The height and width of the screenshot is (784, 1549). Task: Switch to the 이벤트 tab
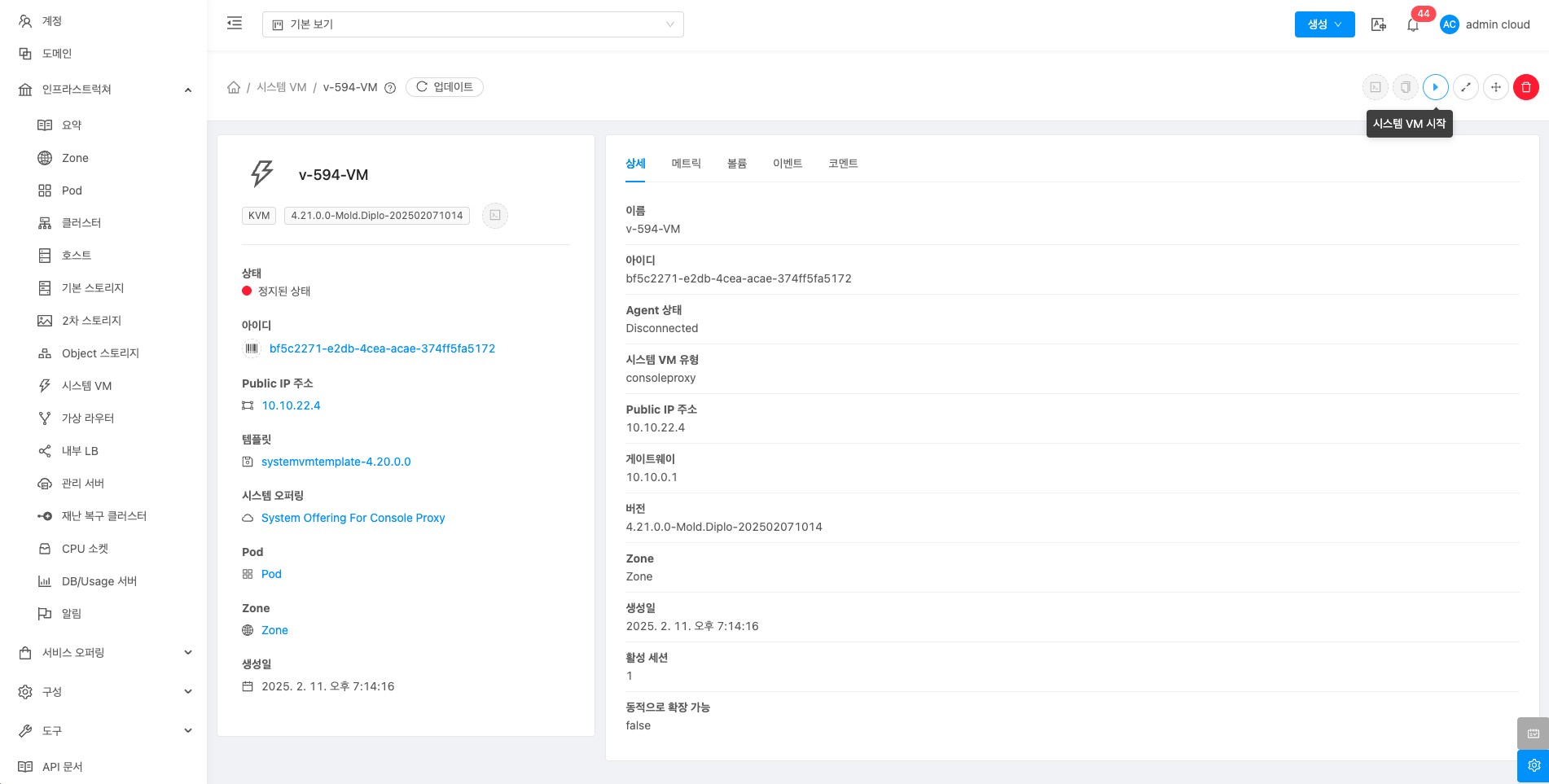point(787,164)
